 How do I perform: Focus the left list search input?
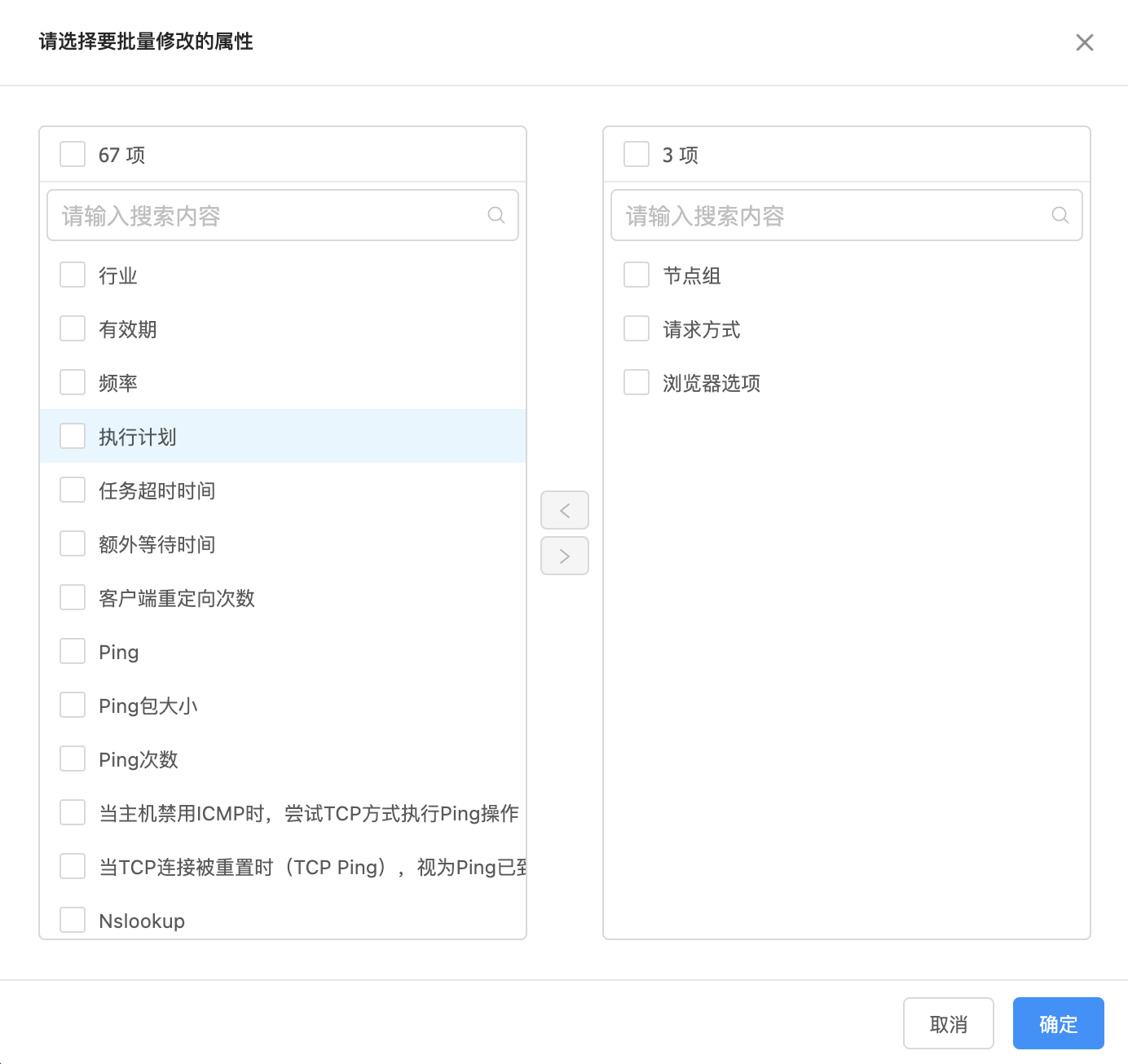(x=269, y=215)
